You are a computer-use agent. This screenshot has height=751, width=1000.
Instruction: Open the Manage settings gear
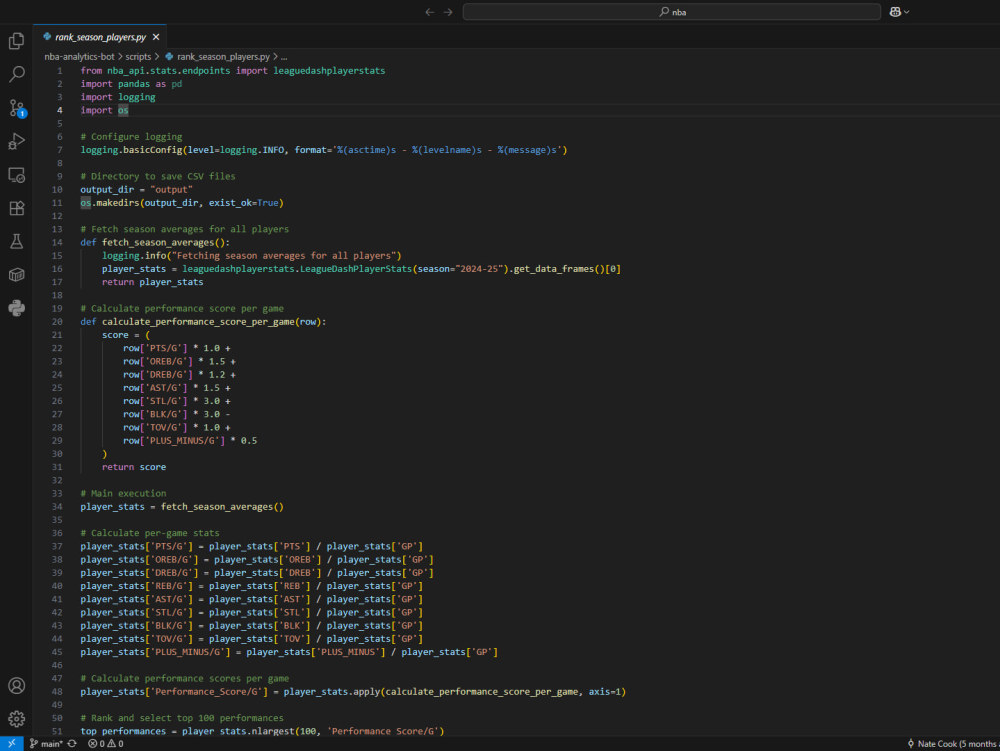pyautogui.click(x=17, y=718)
